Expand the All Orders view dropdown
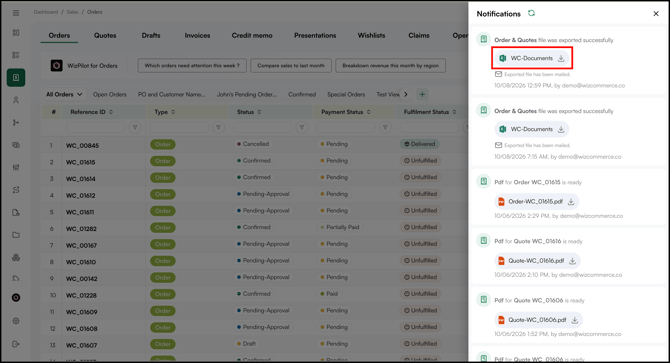The width and height of the screenshot is (670, 363). [x=64, y=94]
